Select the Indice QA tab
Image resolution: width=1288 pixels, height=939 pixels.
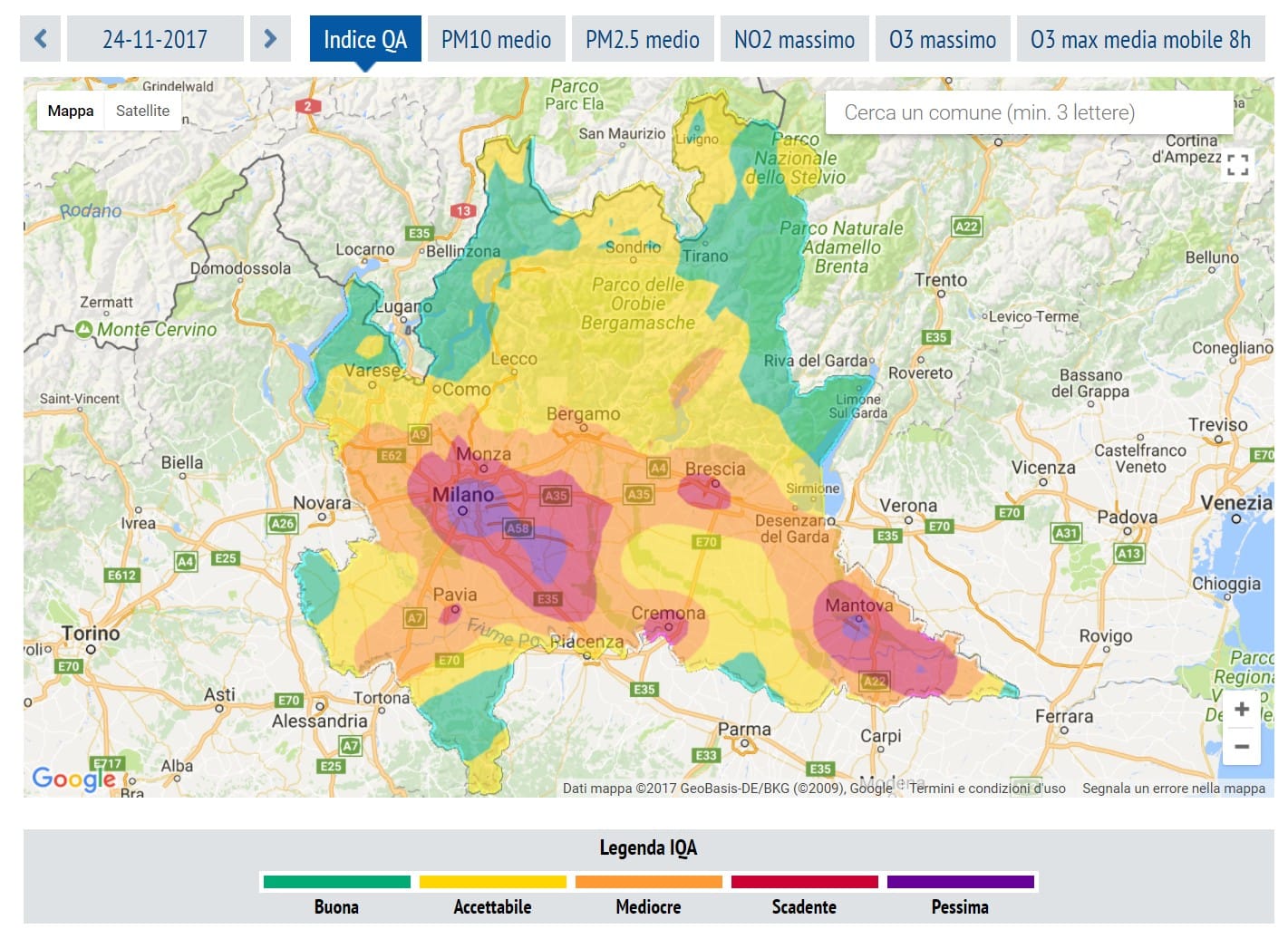365,39
